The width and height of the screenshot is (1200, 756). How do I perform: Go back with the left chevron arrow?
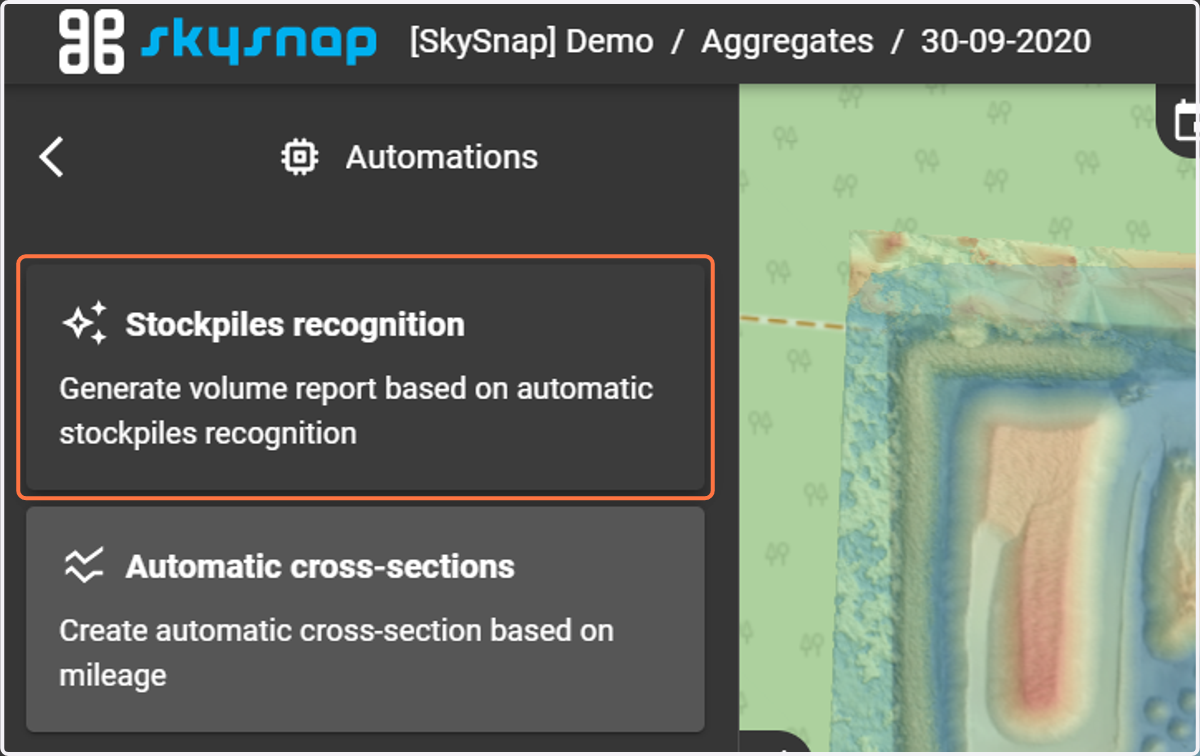51,157
